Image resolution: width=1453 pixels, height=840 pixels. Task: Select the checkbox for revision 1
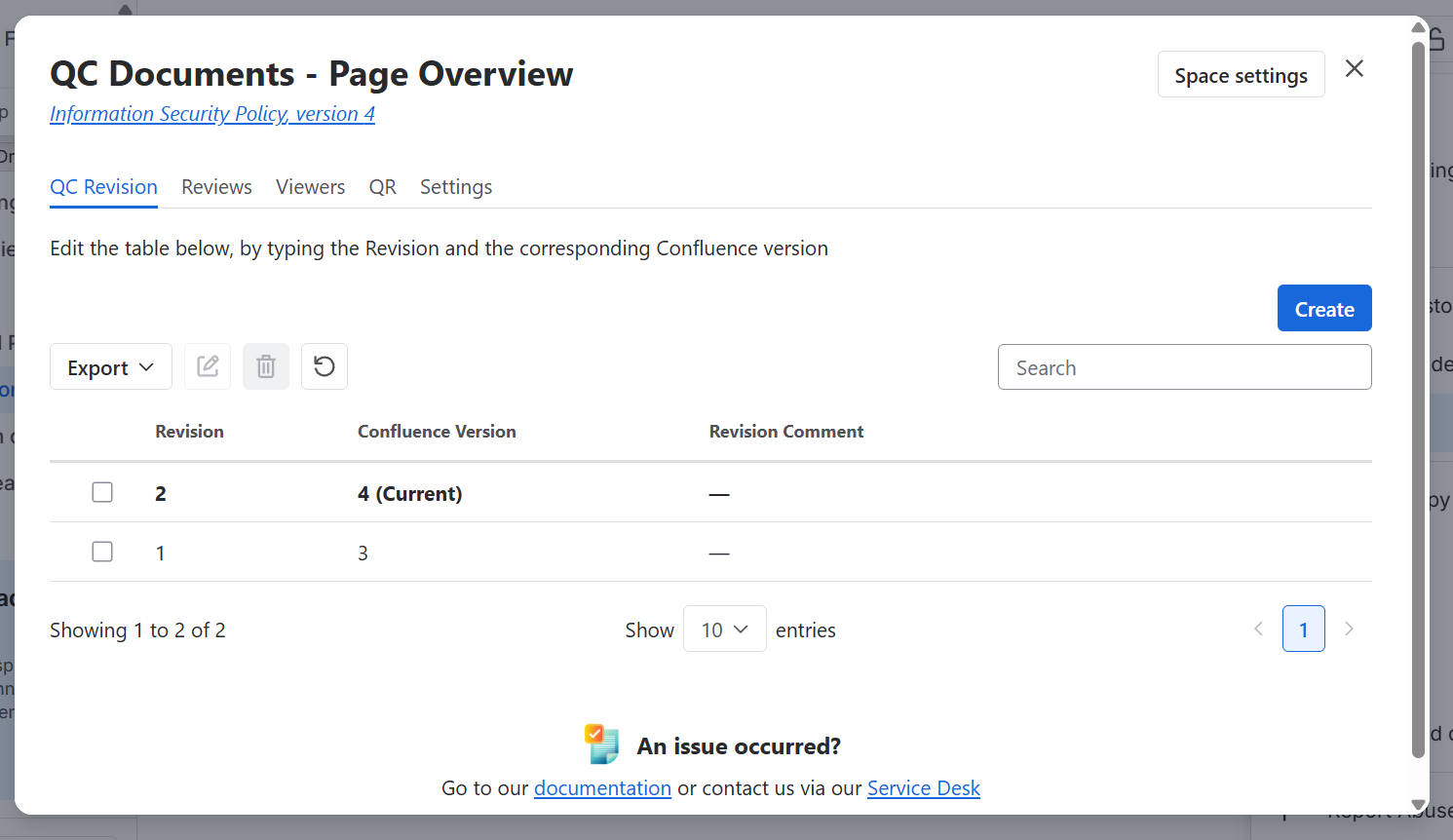[102, 552]
